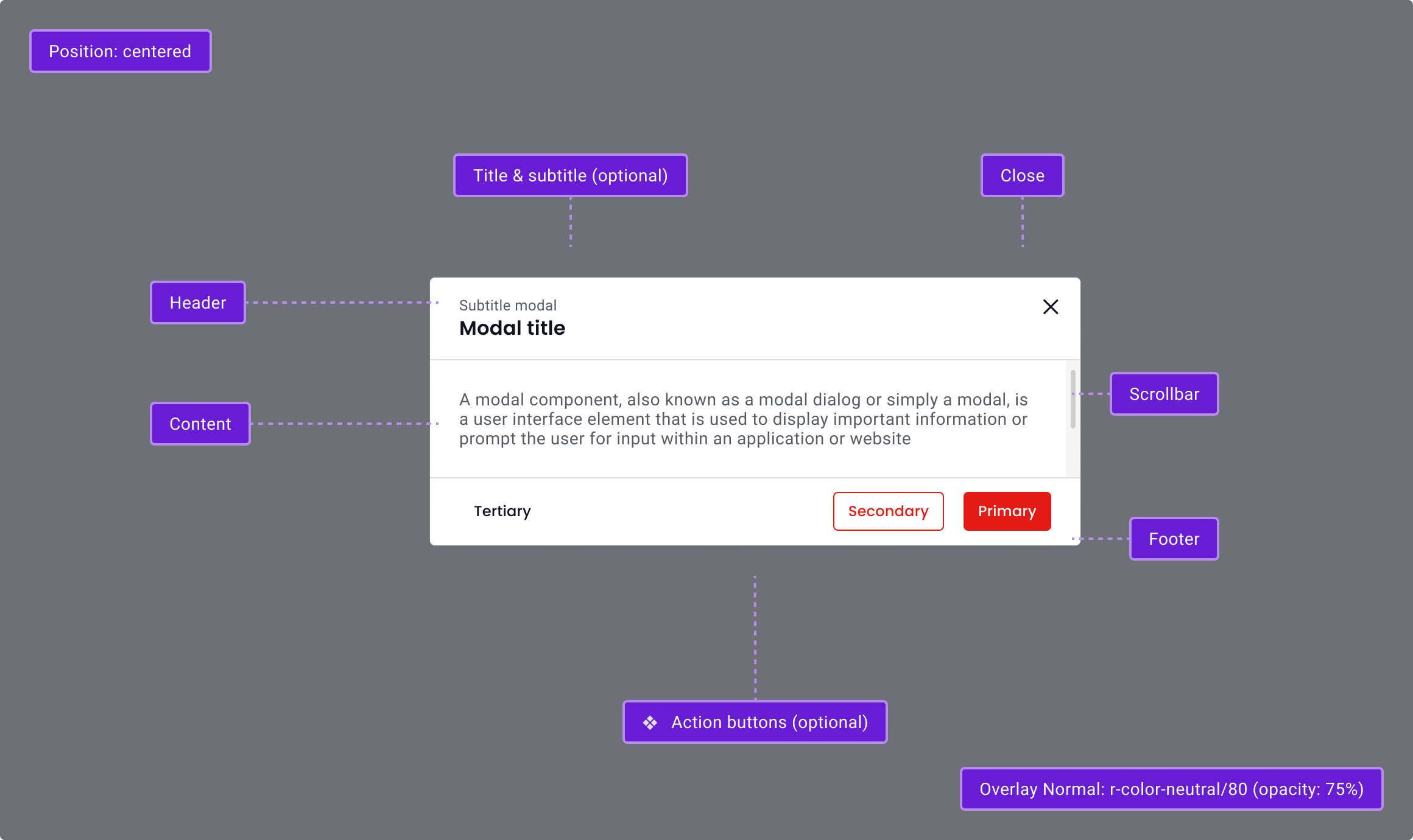The image size is (1413, 840).
Task: Click the Tertiary text button
Action: tap(502, 511)
